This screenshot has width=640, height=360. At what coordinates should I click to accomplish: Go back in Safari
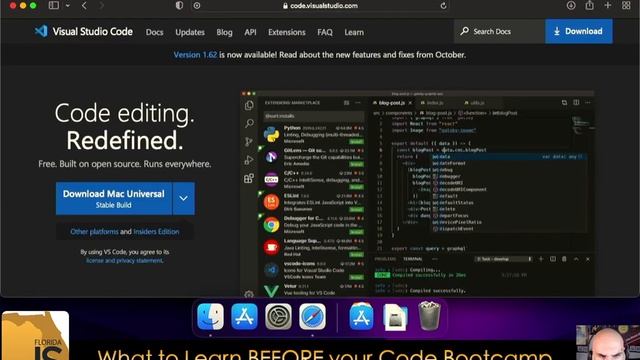click(84, 5)
